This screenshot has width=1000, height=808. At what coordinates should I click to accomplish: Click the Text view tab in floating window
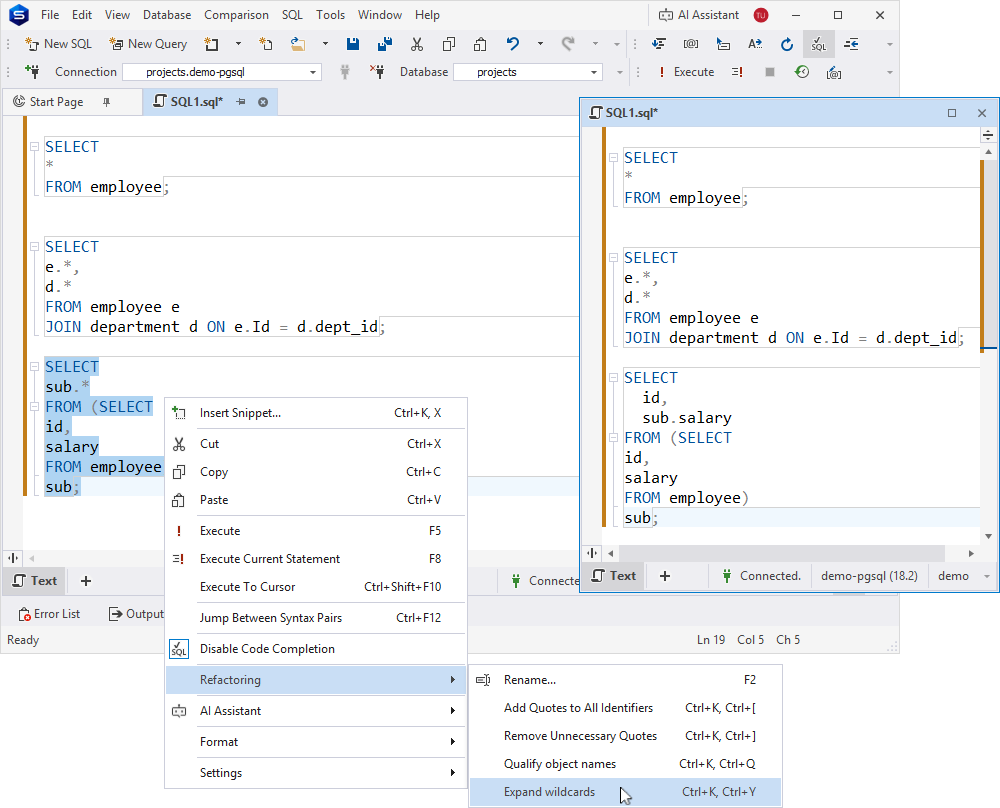[614, 576]
